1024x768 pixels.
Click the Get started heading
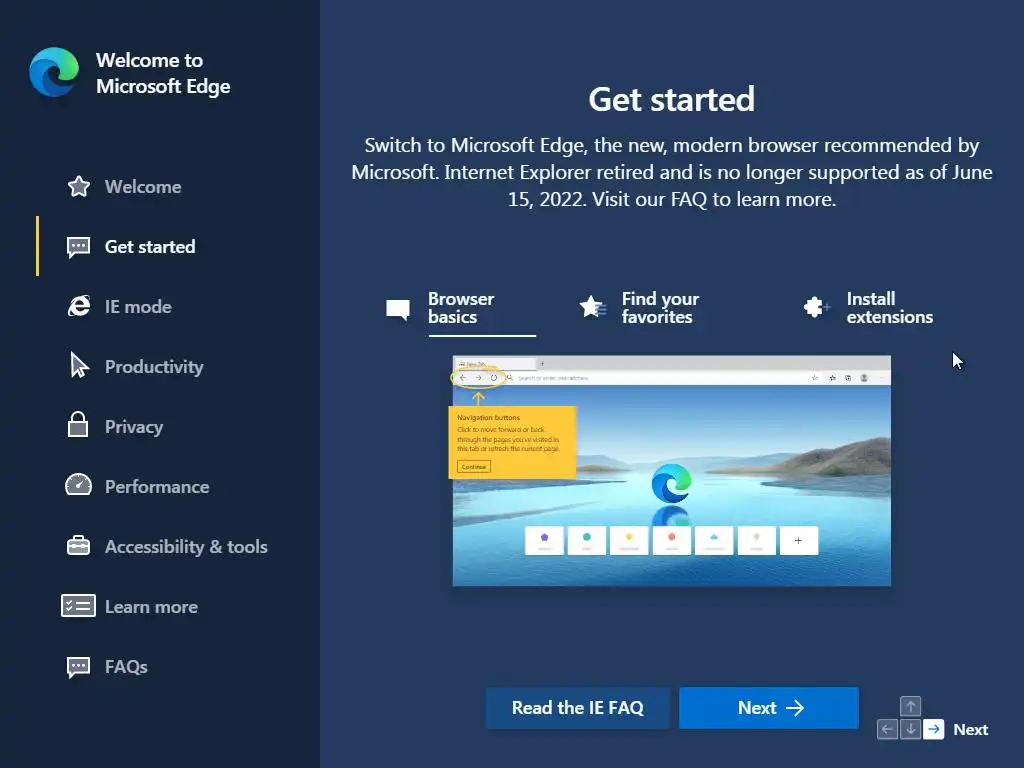671,99
